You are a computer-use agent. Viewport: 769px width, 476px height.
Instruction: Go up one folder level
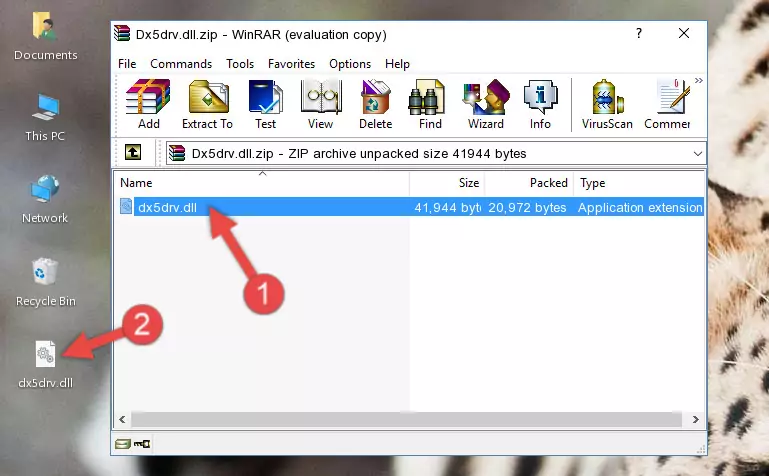[x=133, y=152]
